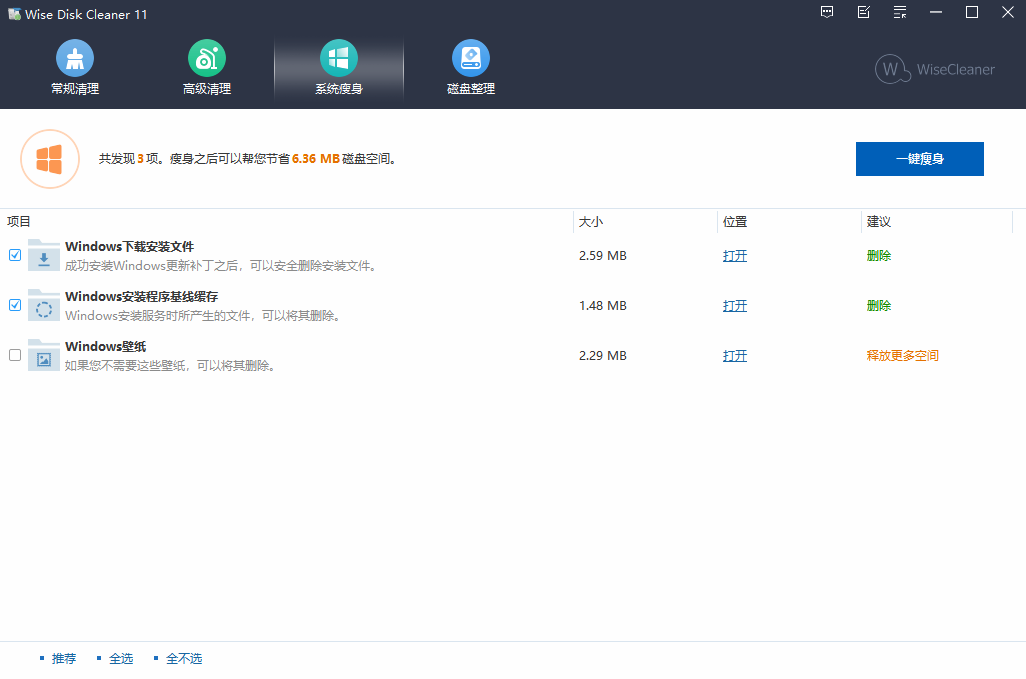This screenshot has width=1026, height=679.
Task: Uncheck the Windows安装程序基线缓存 checkbox
Action: pyautogui.click(x=15, y=305)
